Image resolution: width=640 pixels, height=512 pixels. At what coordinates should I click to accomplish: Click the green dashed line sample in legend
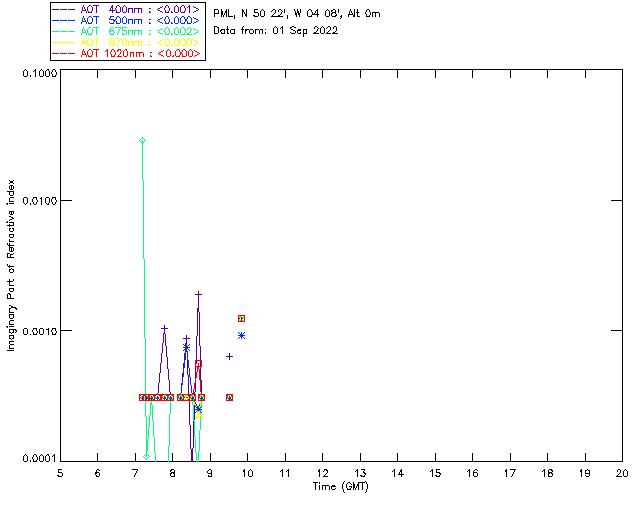coord(64,31)
